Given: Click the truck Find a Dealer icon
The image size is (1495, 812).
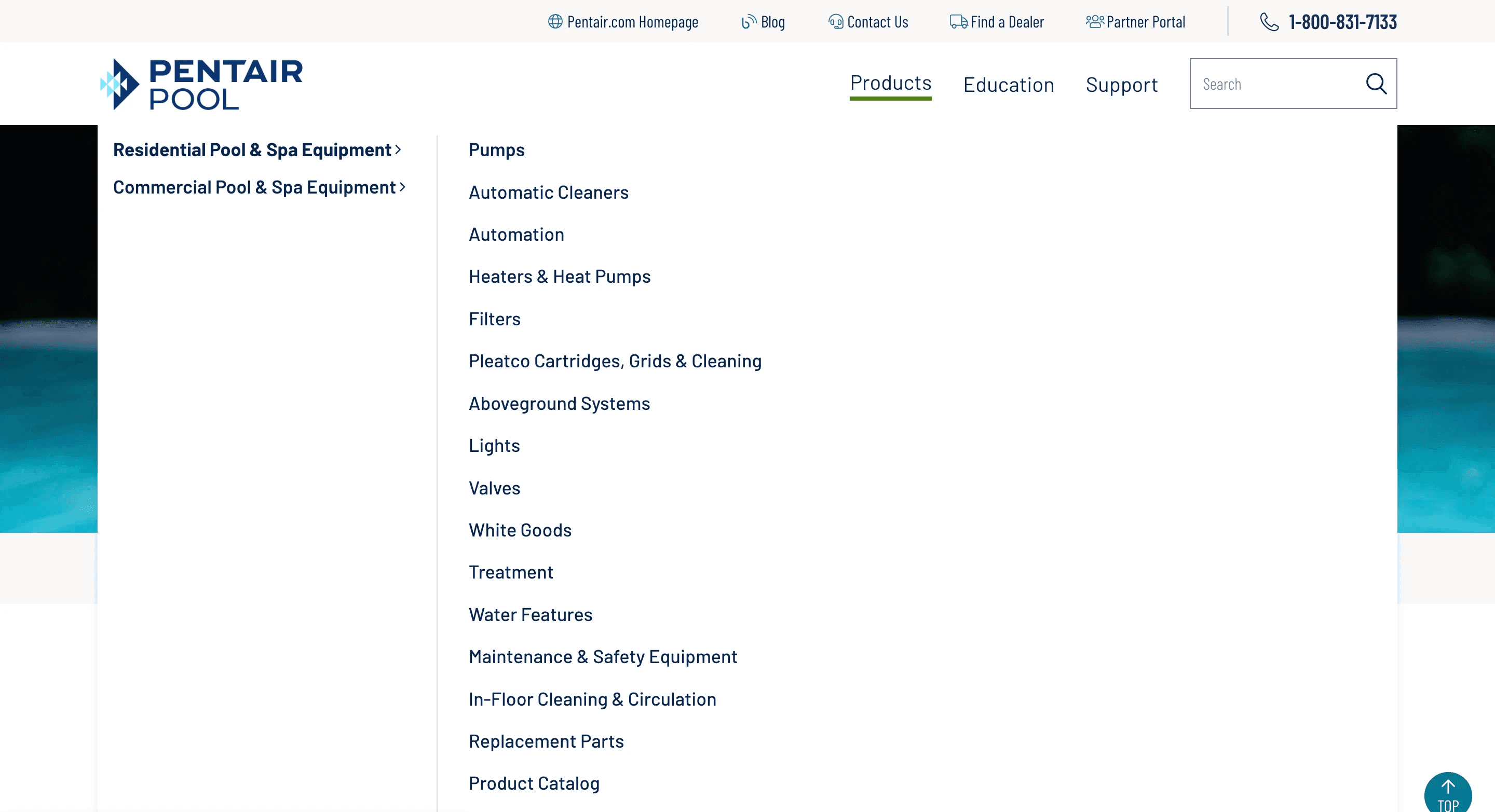Looking at the screenshot, I should point(958,21).
